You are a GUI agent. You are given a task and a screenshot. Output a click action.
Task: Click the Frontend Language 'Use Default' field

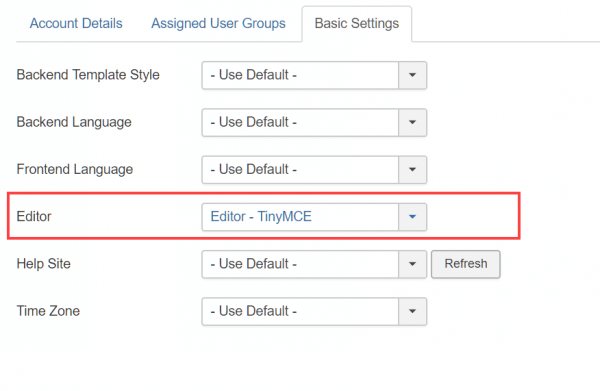[300, 169]
